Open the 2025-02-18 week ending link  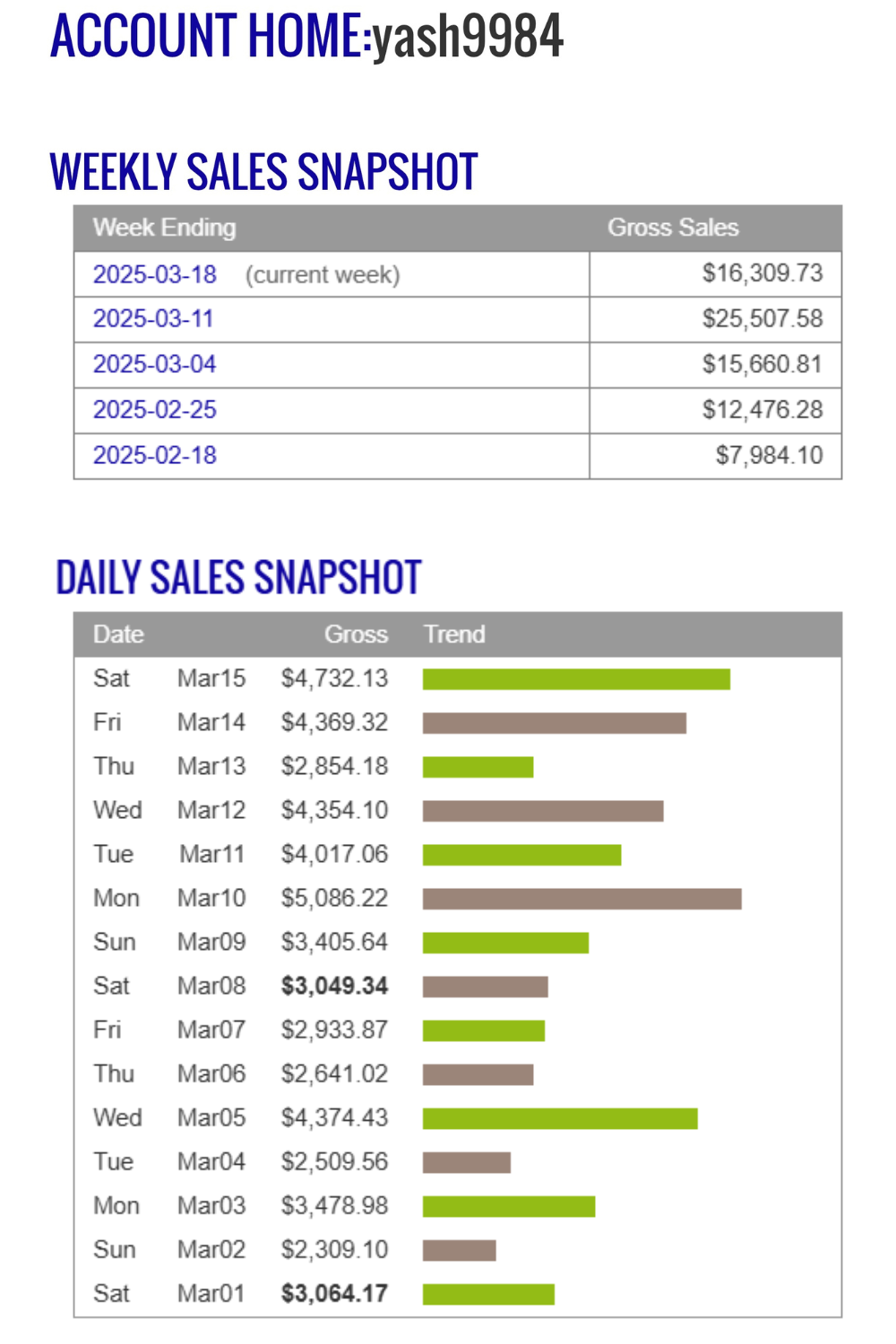click(x=155, y=455)
